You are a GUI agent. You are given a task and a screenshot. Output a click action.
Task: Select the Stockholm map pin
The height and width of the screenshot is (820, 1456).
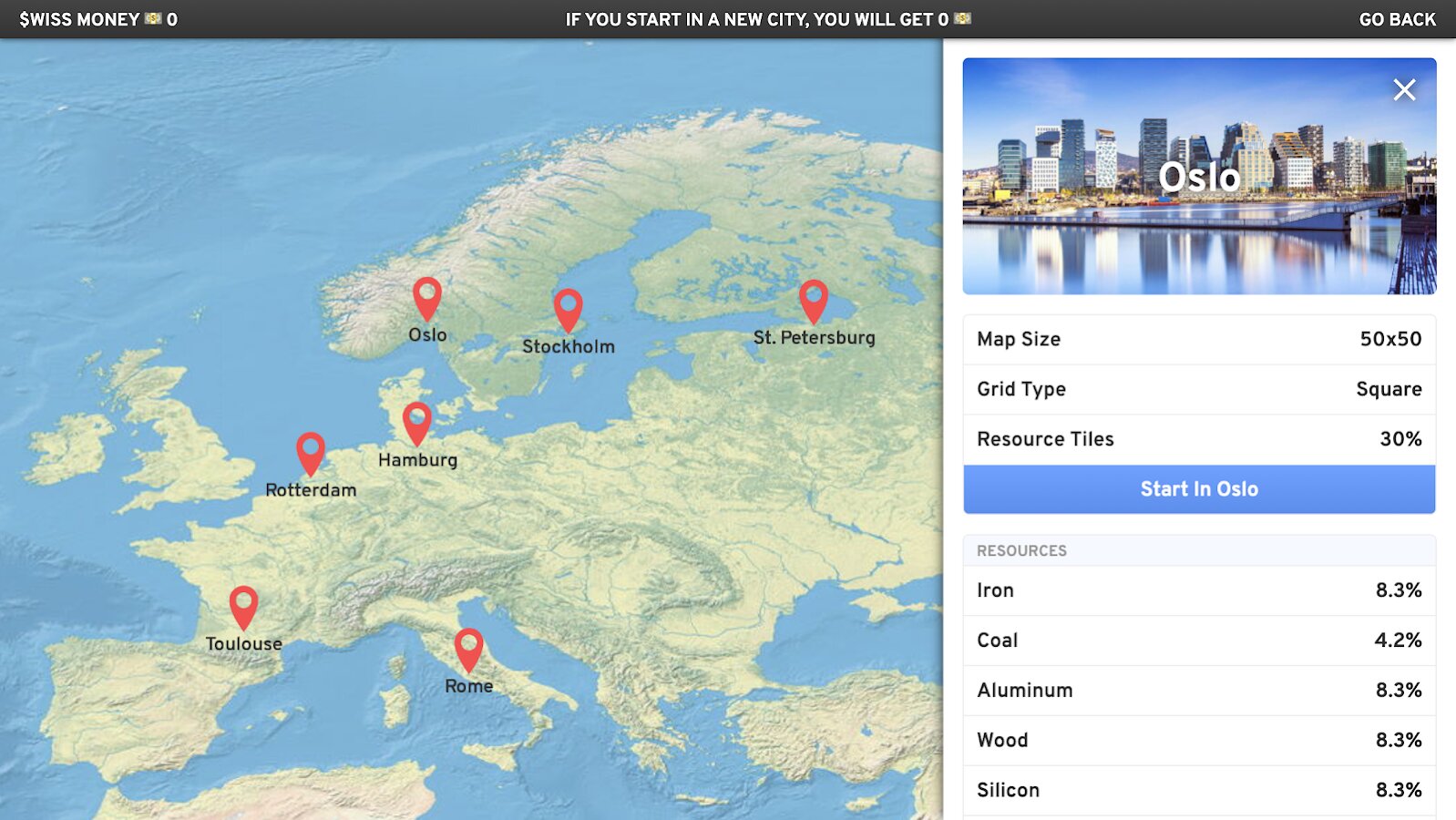click(568, 312)
